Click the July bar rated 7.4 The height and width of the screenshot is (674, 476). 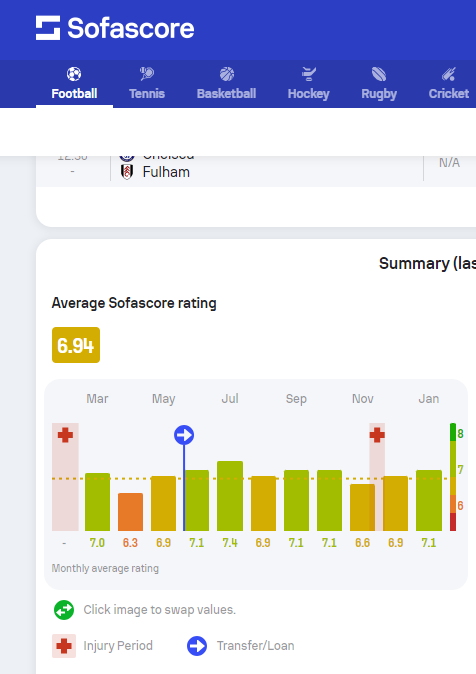[x=230, y=496]
